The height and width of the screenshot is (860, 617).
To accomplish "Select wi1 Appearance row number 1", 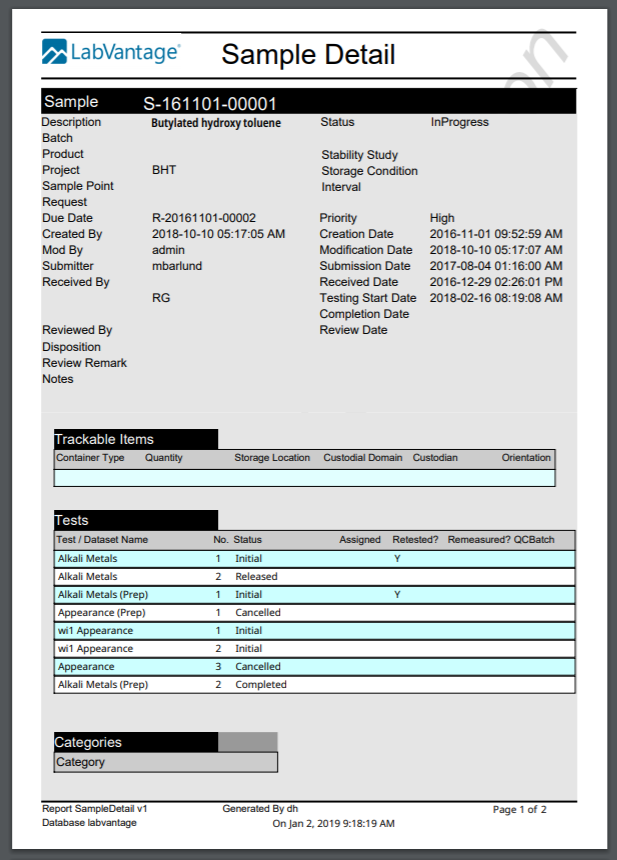I will (x=315, y=631).
